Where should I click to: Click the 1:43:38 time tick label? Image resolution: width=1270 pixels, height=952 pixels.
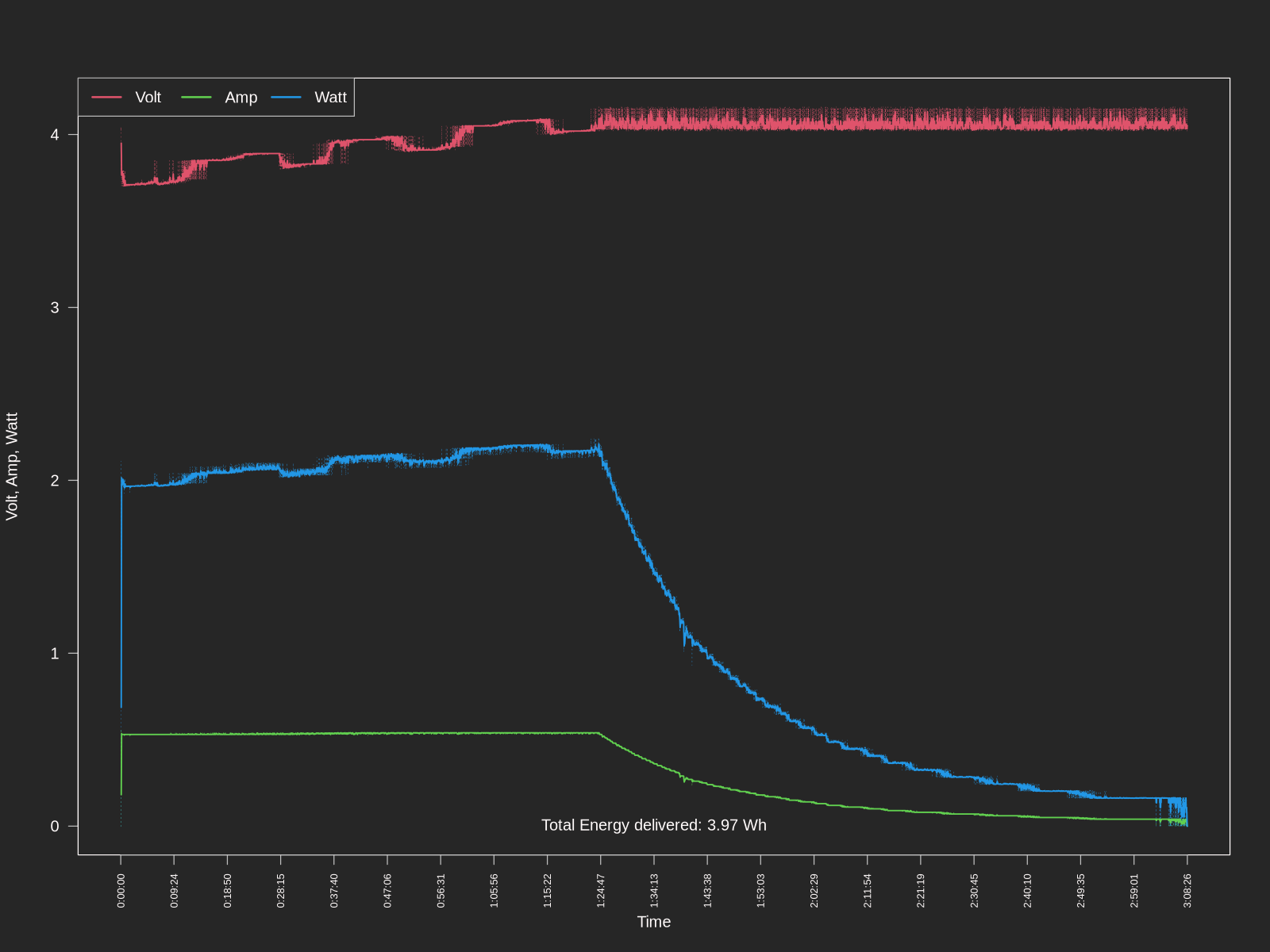(708, 891)
